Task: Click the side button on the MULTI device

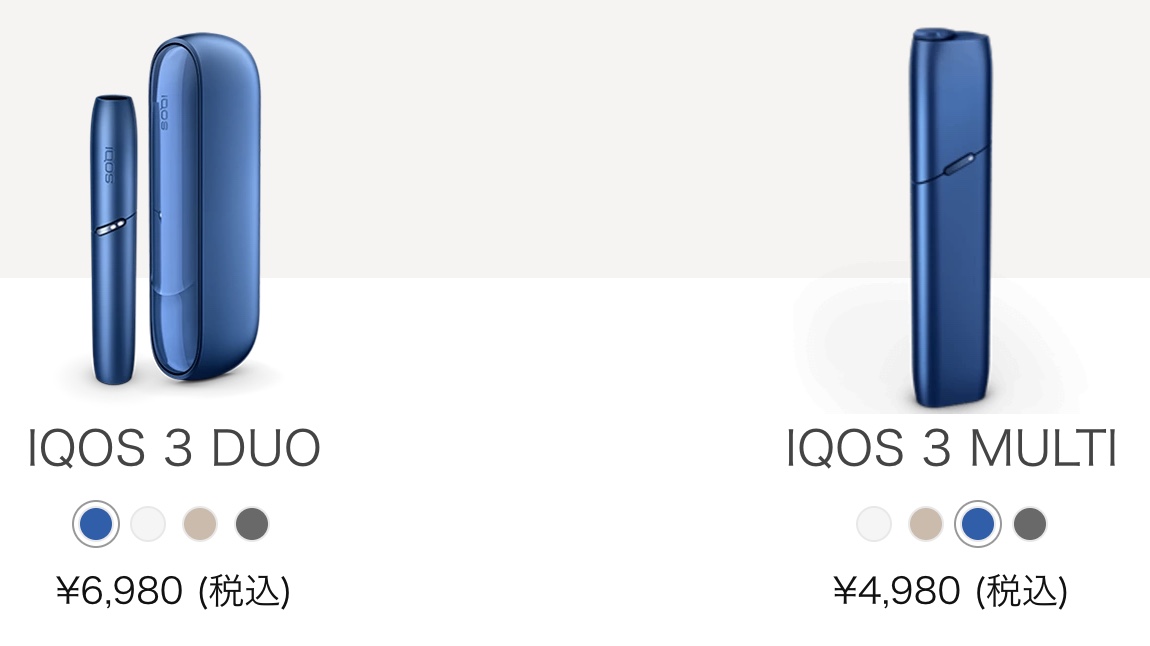Action: pos(959,164)
